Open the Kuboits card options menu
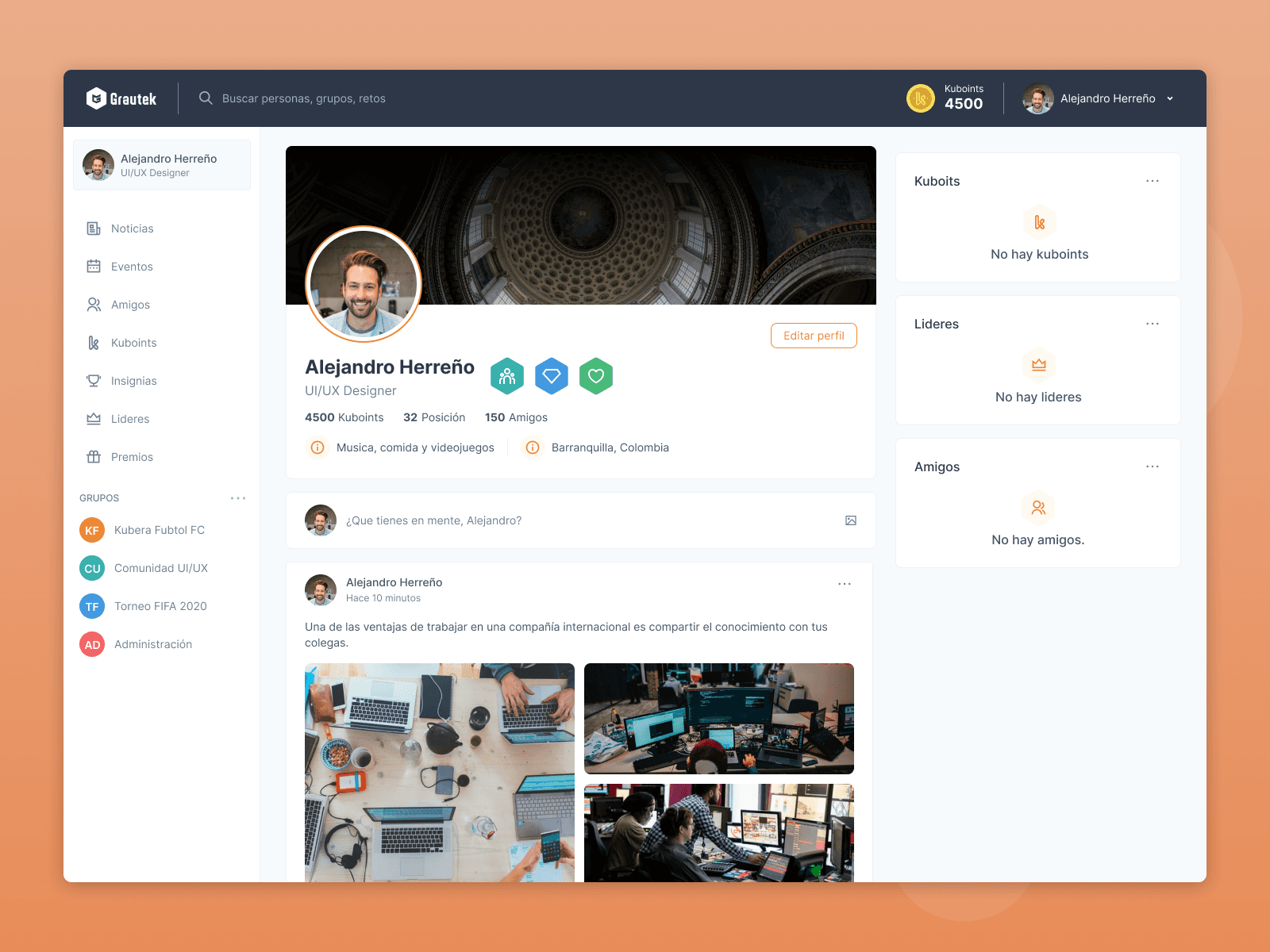 (x=1153, y=181)
